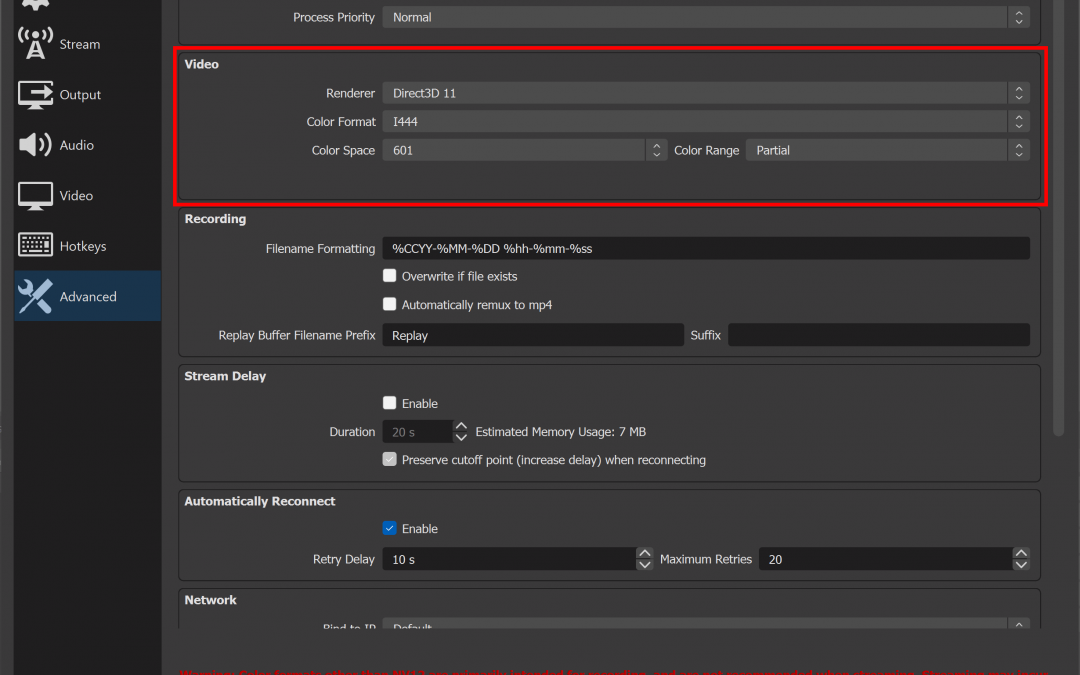
Task: Switch to the Hotkeys settings tab
Action: 83,246
